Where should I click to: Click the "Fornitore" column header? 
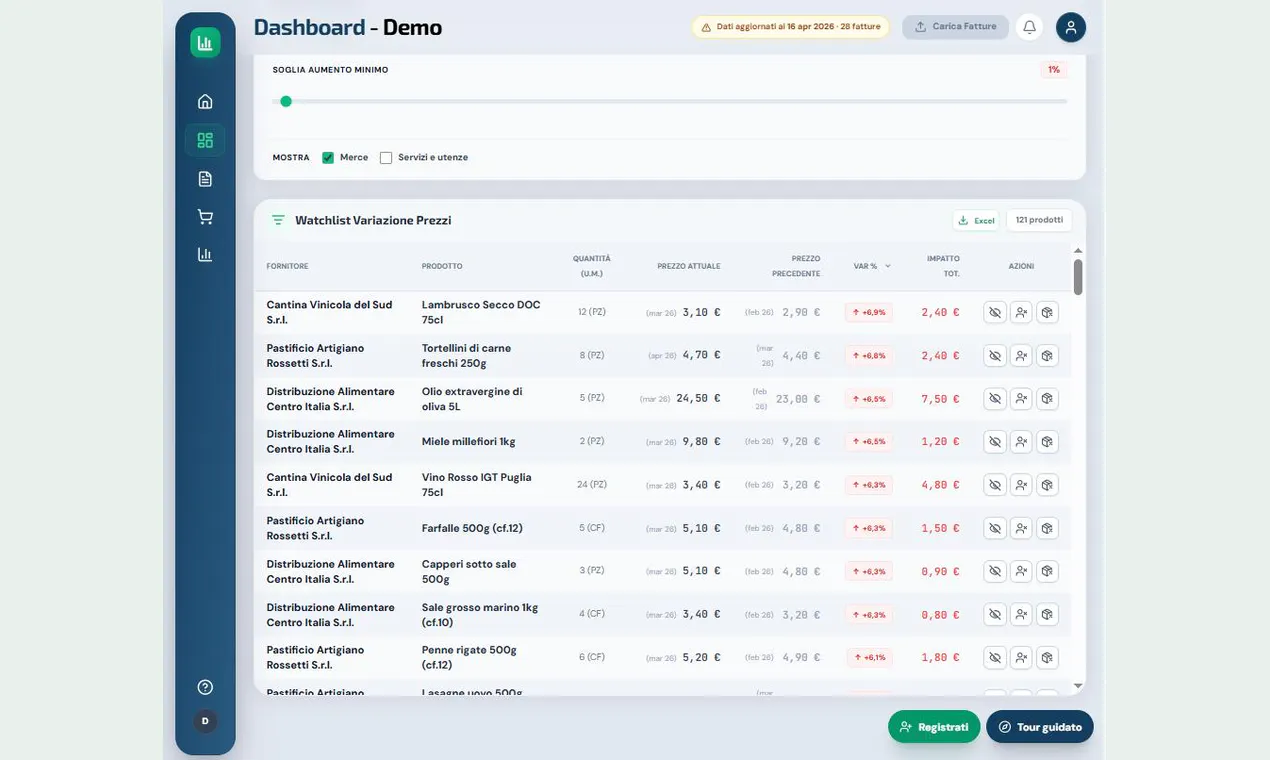287,266
